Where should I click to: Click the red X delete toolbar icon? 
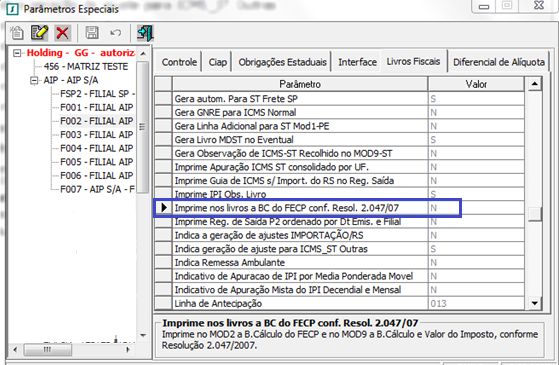(x=62, y=33)
